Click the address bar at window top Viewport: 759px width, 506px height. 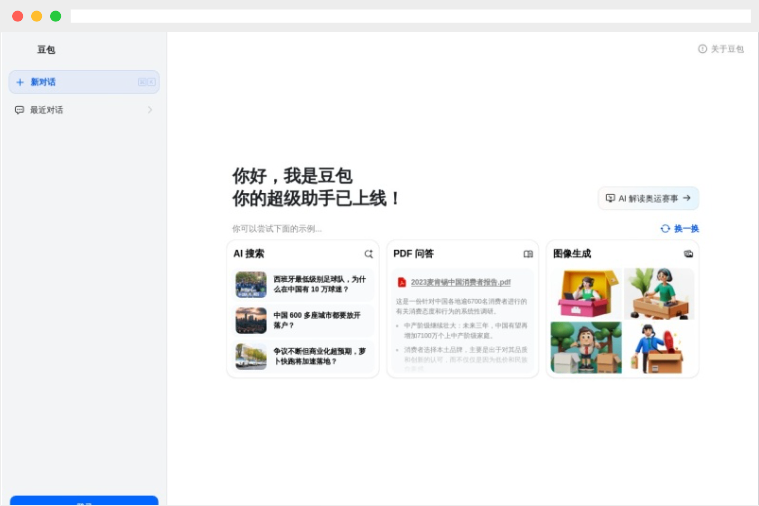pos(410,16)
